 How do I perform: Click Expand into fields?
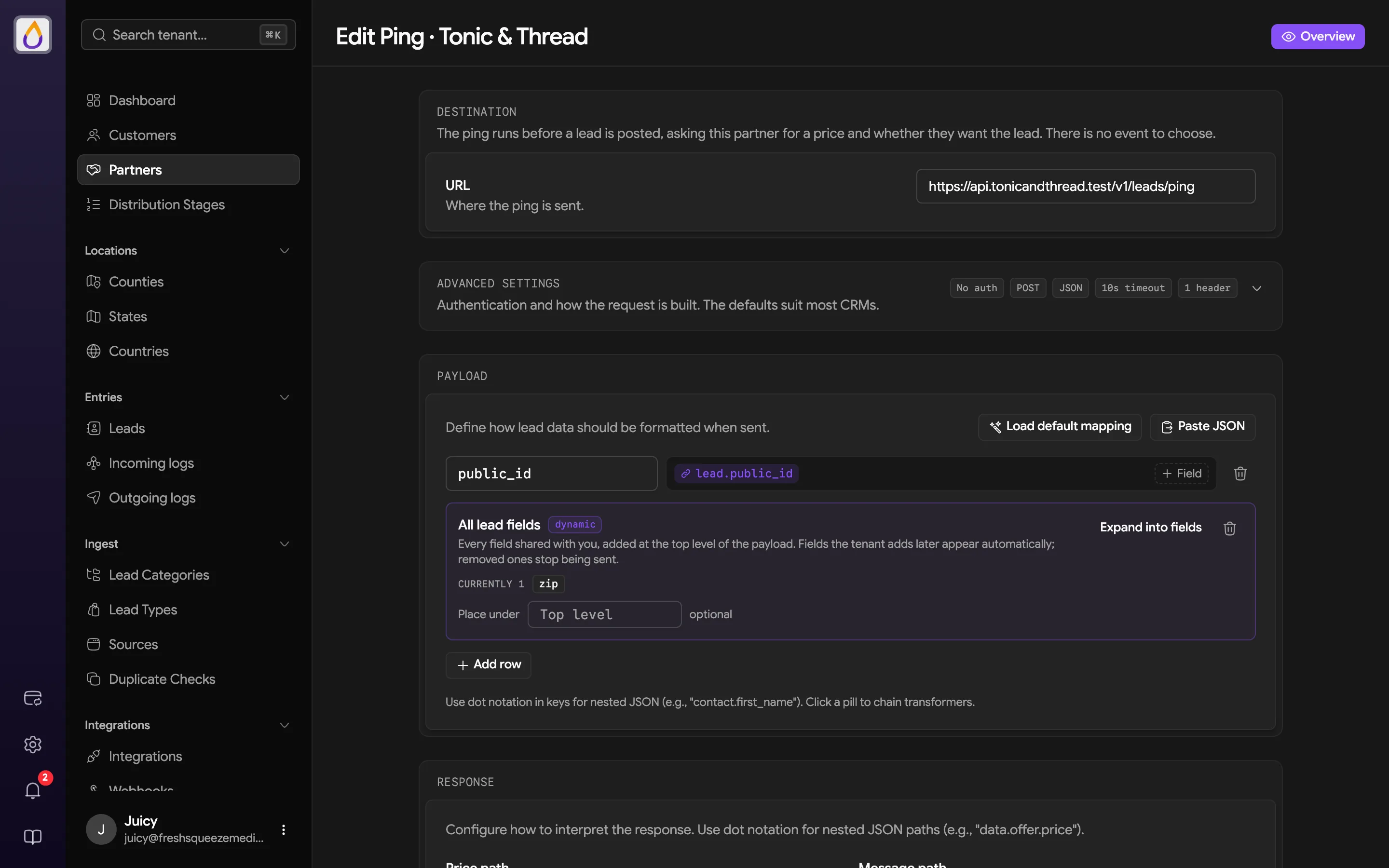coord(1150,528)
